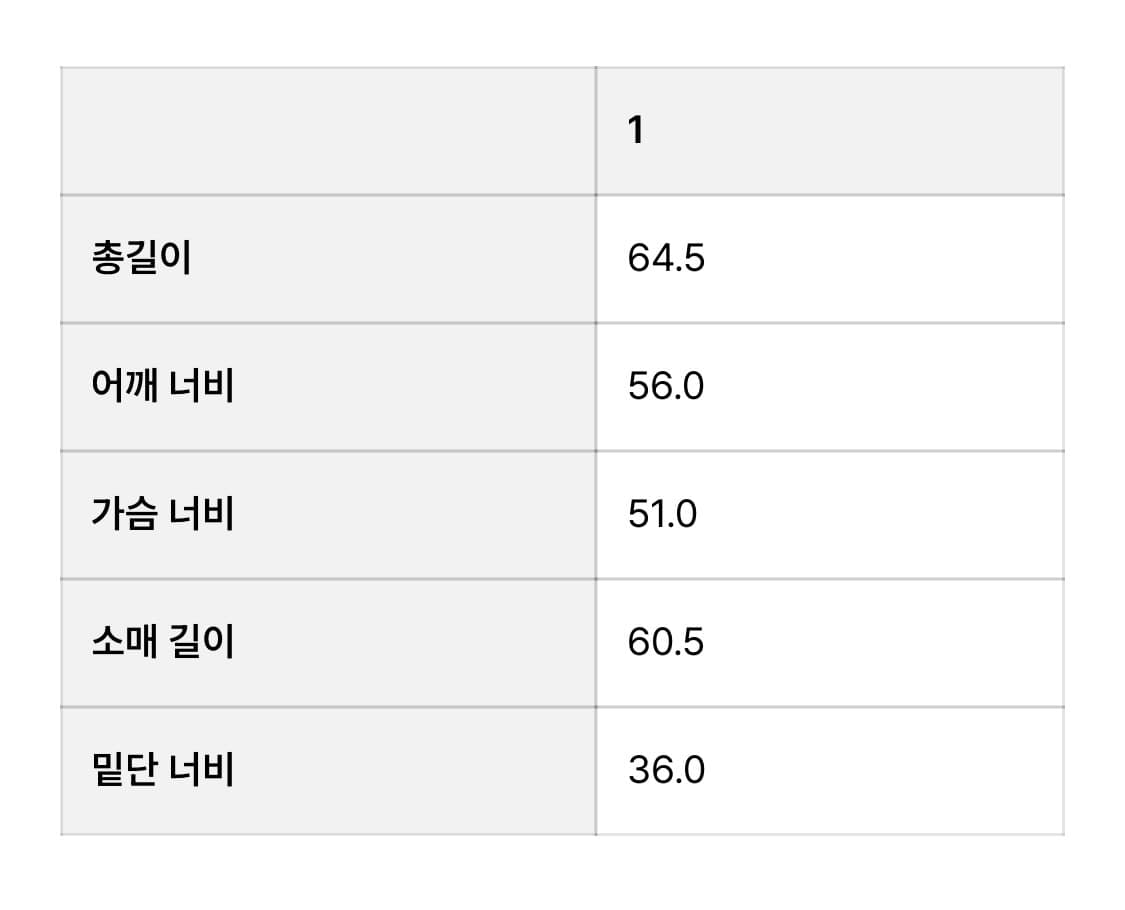Click the size column header "1"

pos(636,131)
